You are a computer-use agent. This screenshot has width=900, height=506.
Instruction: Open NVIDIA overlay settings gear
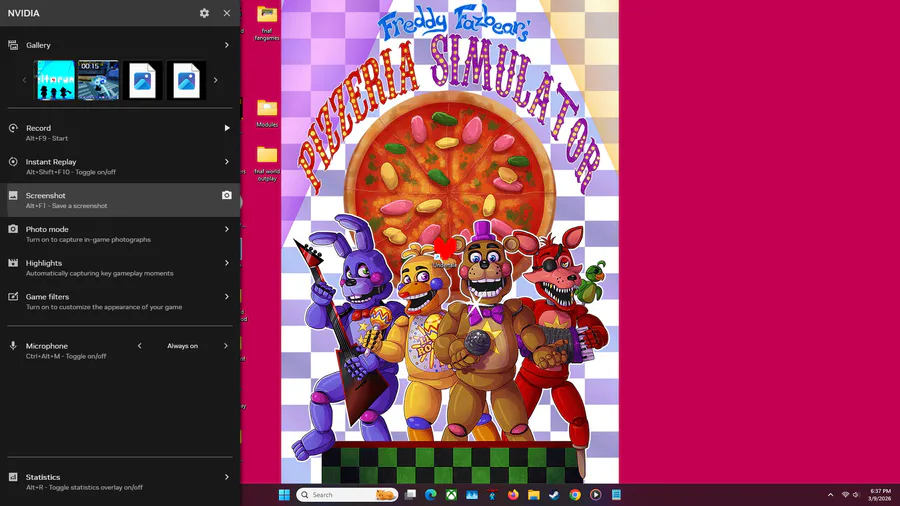click(x=204, y=13)
